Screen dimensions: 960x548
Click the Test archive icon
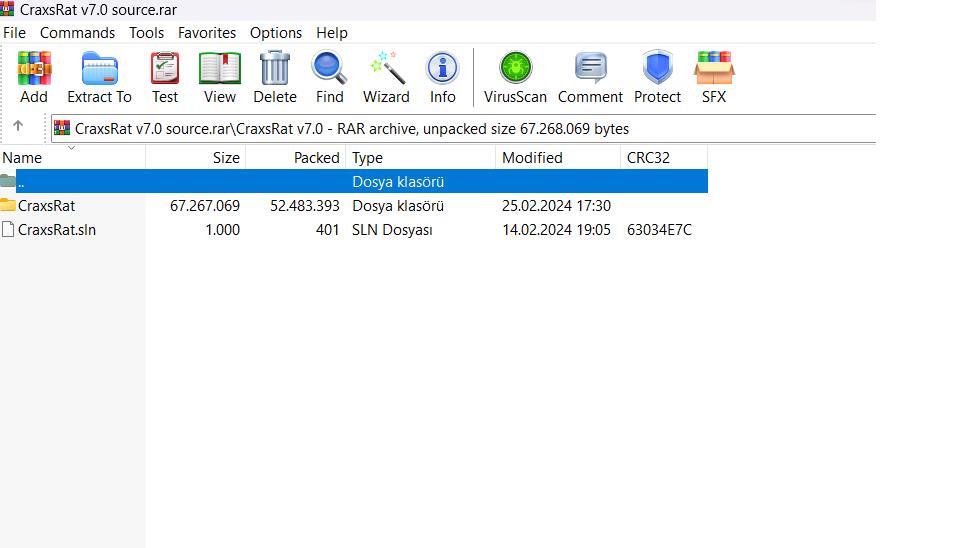(x=165, y=68)
